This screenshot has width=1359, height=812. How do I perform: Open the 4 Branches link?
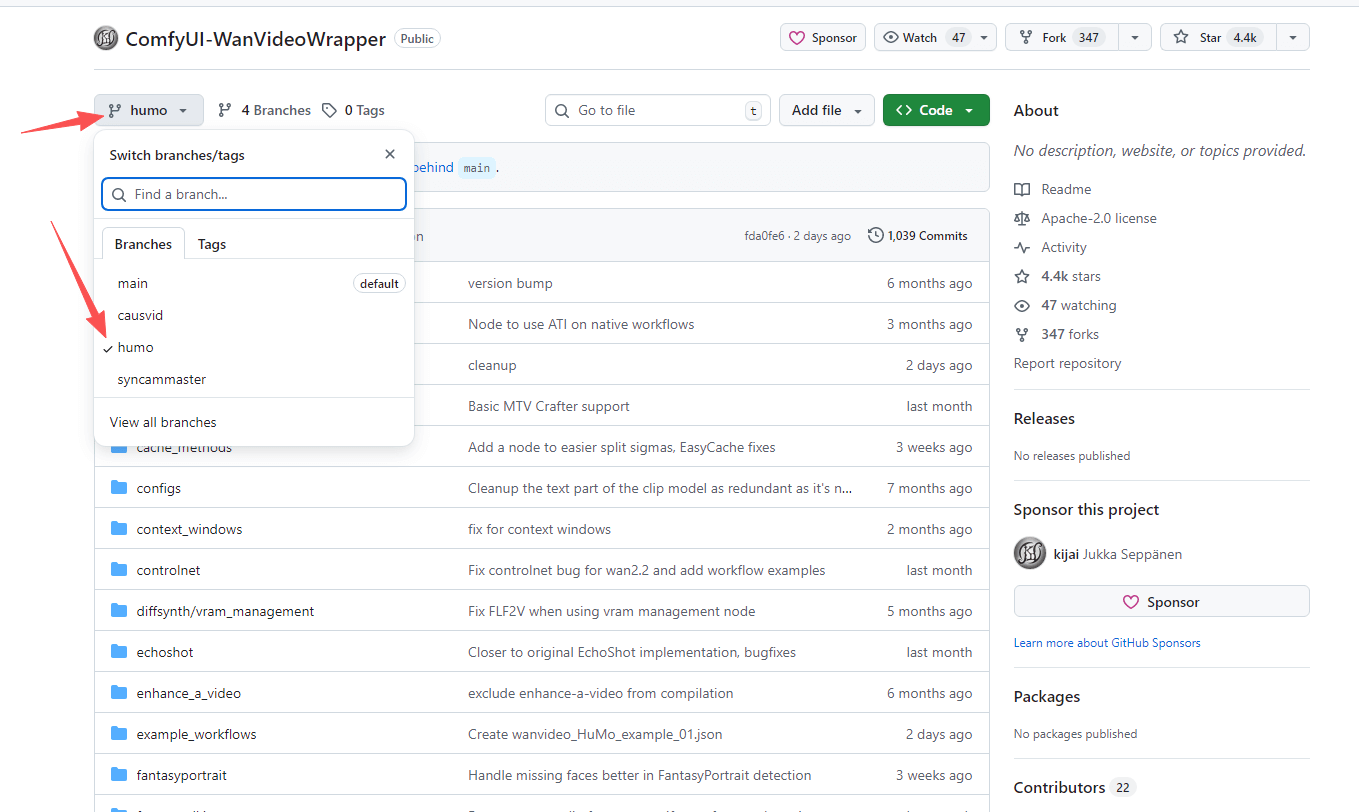pos(264,110)
